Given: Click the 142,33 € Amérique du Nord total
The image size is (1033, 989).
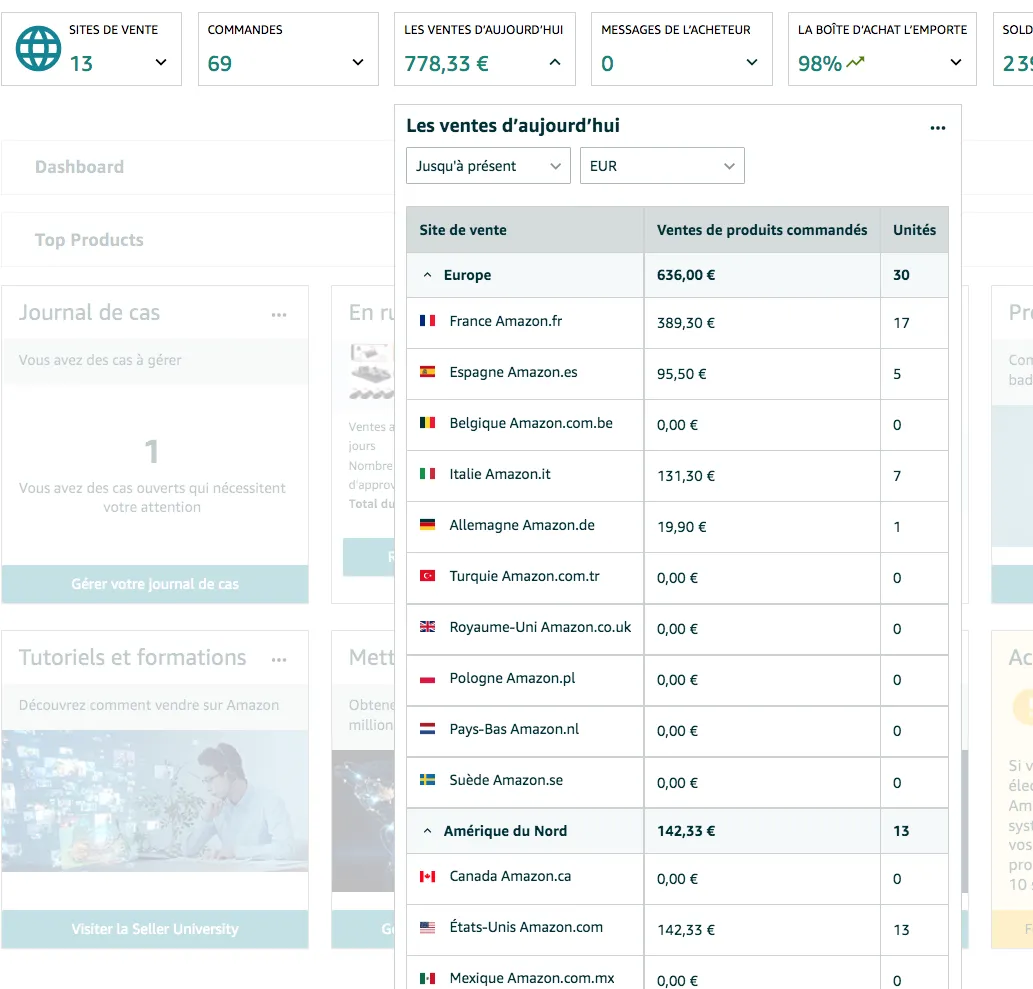Looking at the screenshot, I should point(685,831).
